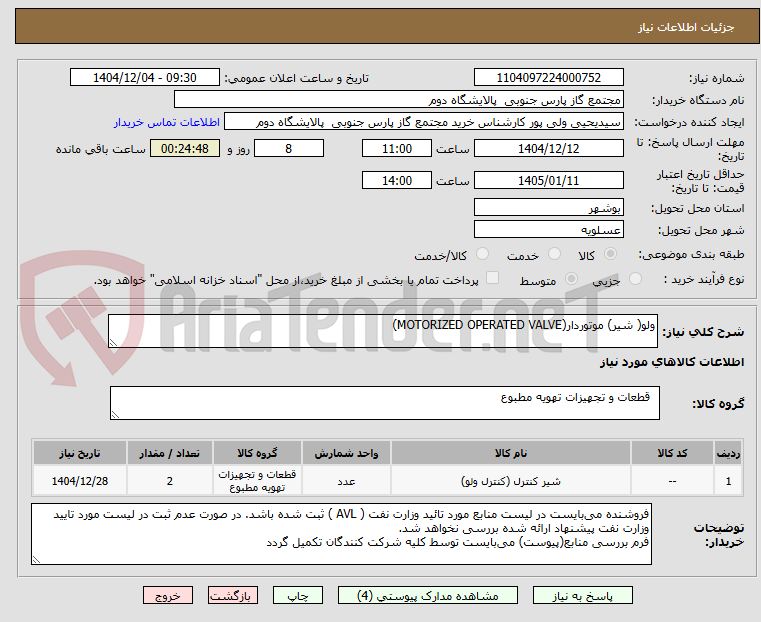This screenshot has width=761, height=622.
Task: Click the شرح کلی نیاز text area
Action: coord(383,331)
